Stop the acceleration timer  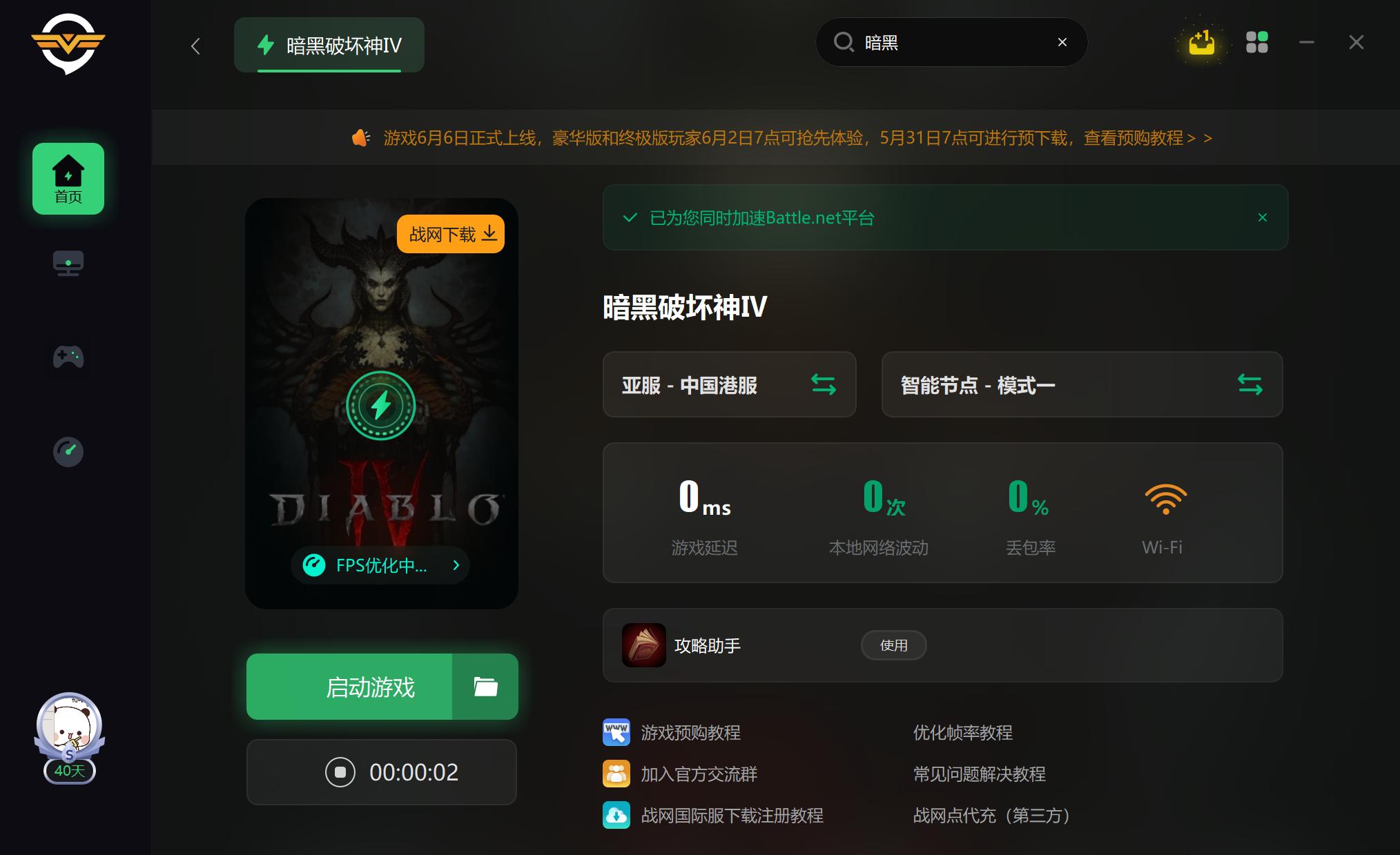tap(339, 772)
